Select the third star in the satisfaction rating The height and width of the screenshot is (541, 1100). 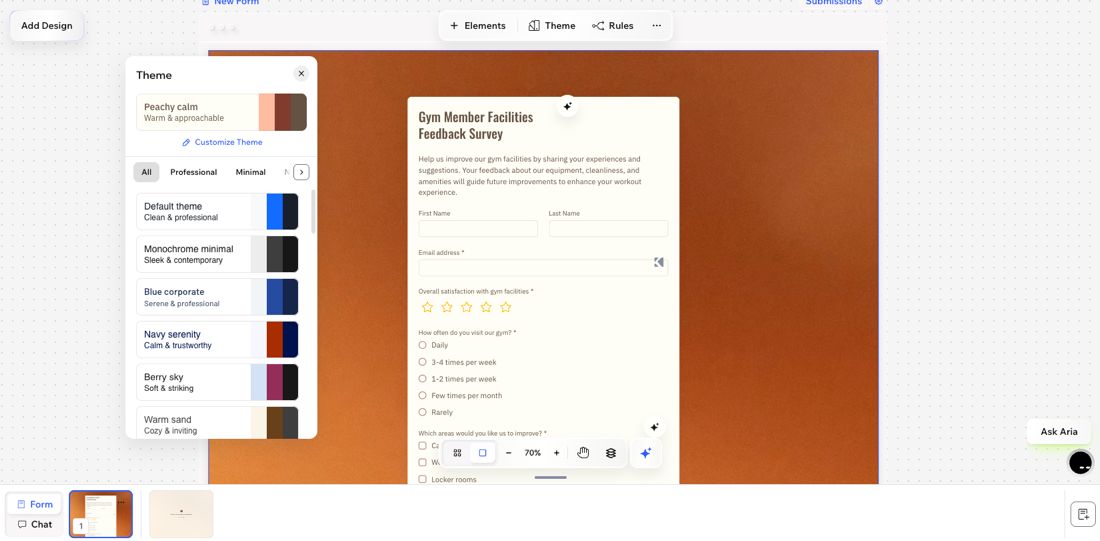[x=467, y=307]
